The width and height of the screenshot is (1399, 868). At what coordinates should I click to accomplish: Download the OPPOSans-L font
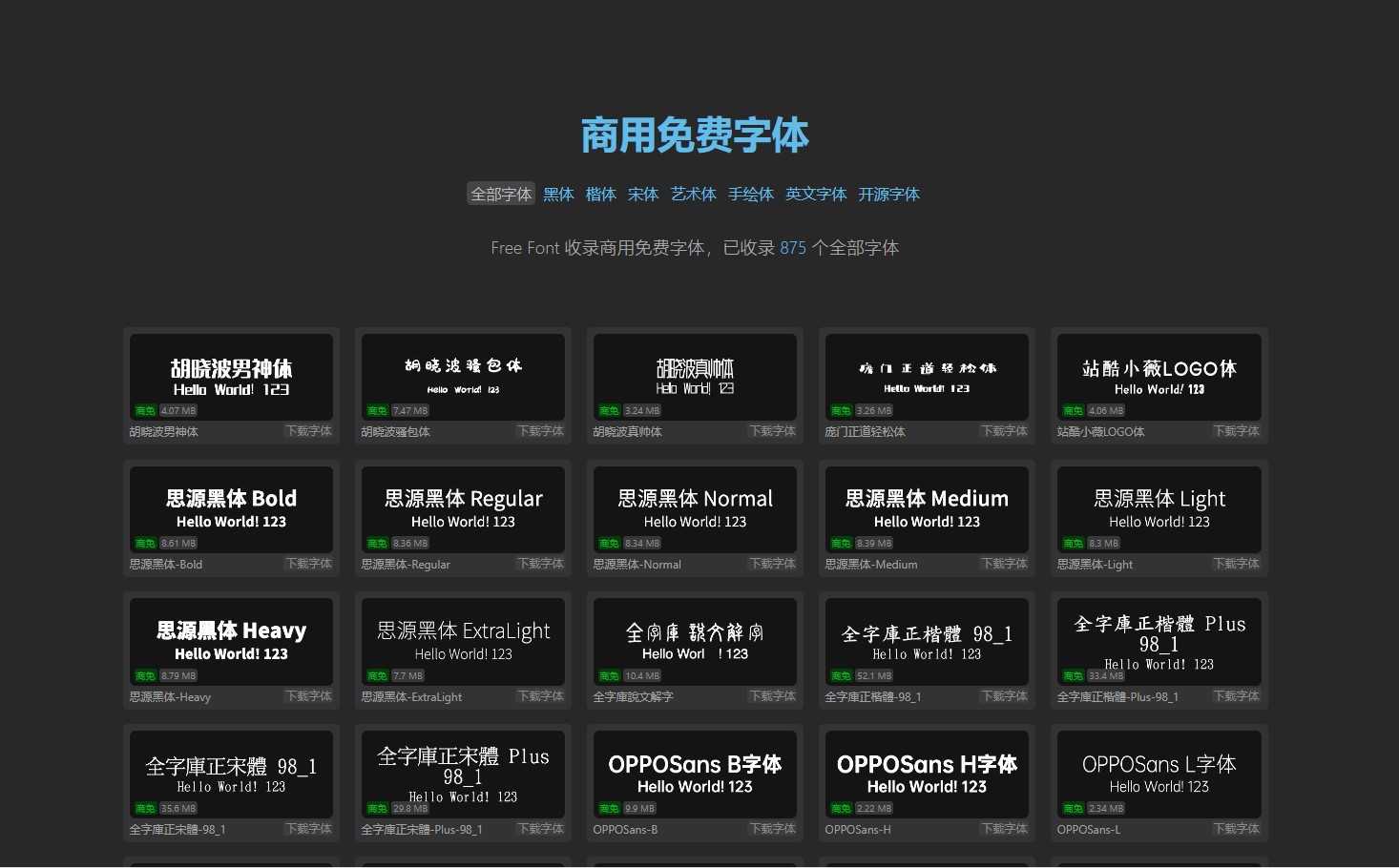pos(1236,829)
